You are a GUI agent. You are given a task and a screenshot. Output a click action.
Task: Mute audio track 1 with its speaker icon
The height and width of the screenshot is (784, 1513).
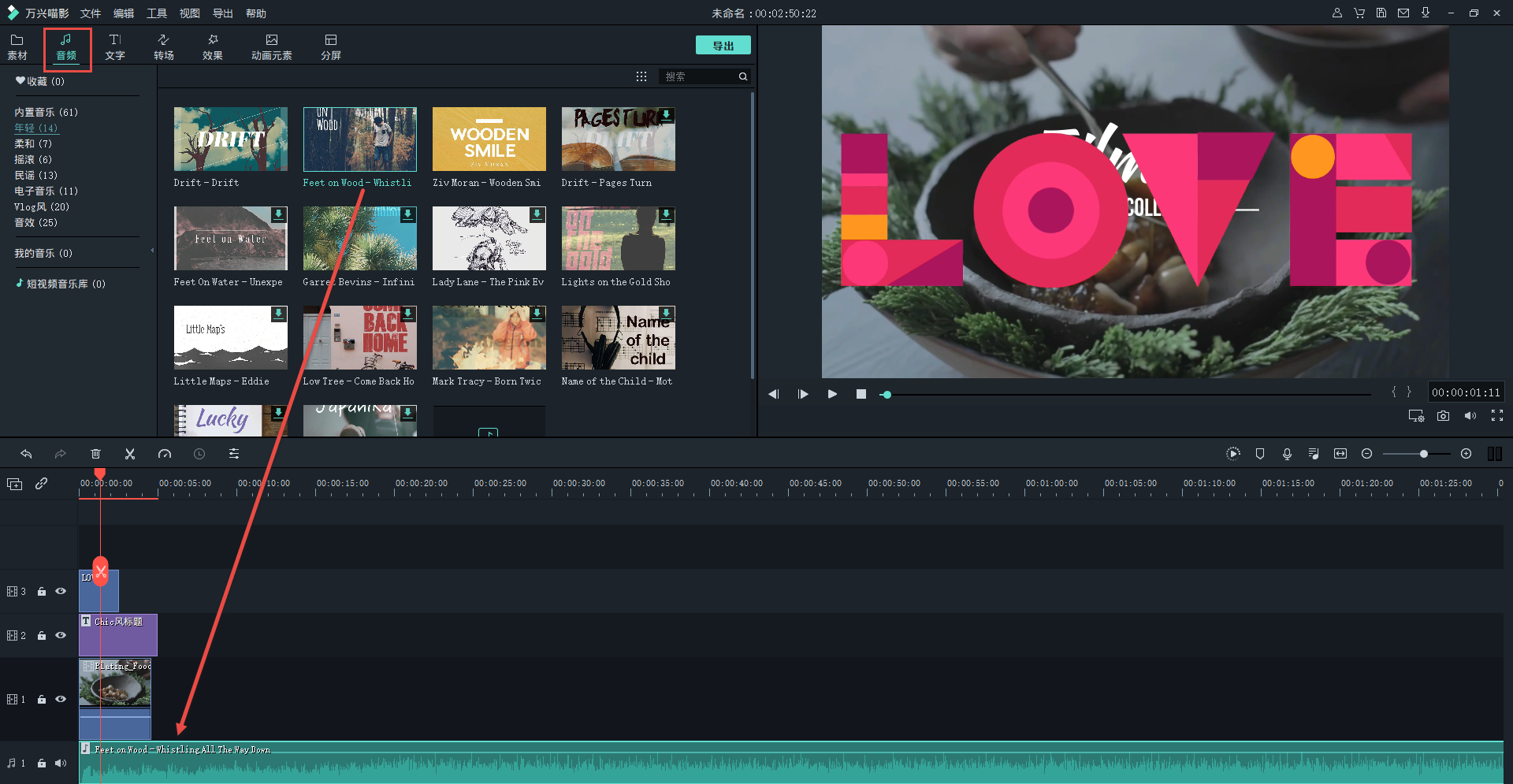(x=61, y=763)
